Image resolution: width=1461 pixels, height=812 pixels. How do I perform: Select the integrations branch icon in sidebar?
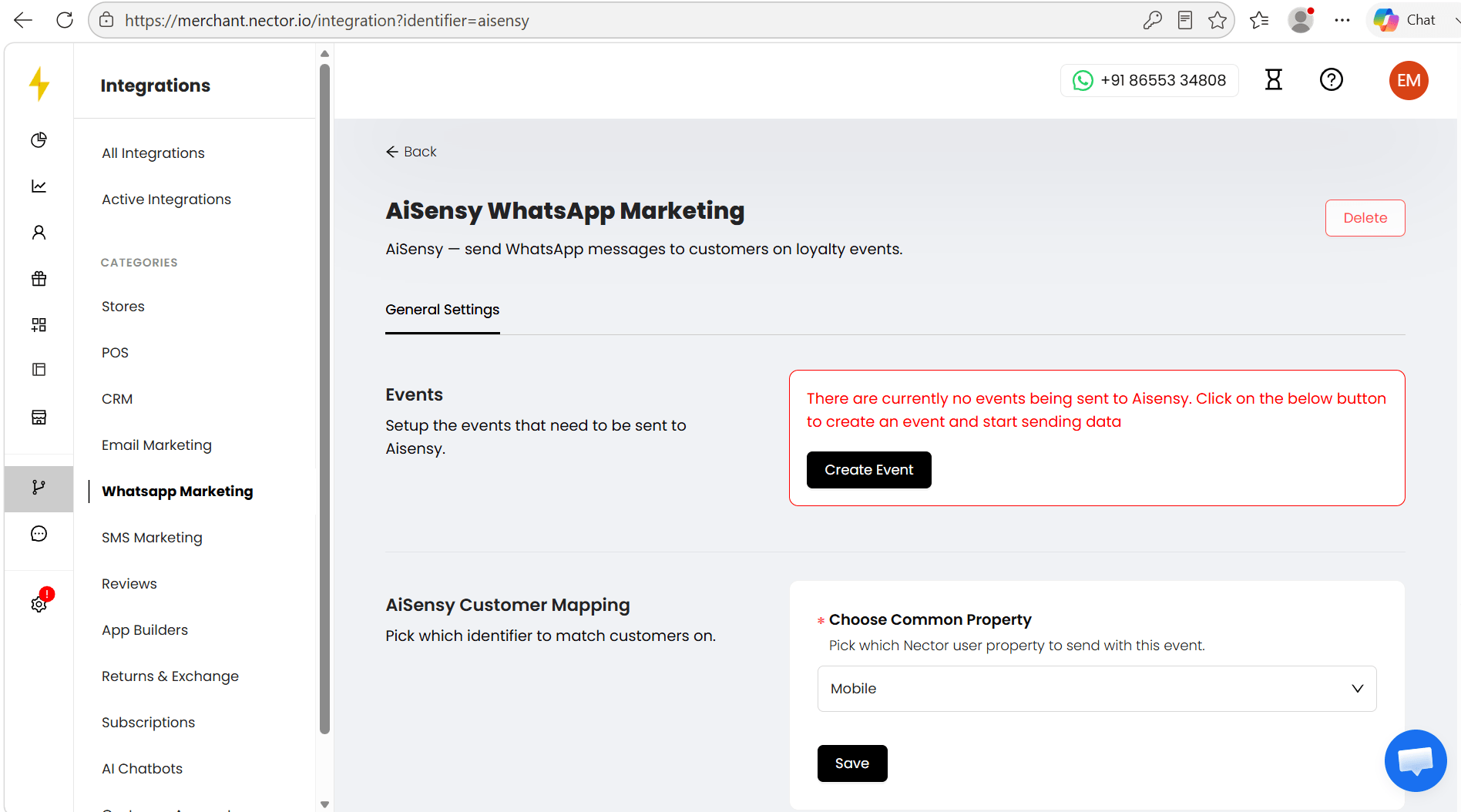coord(39,487)
